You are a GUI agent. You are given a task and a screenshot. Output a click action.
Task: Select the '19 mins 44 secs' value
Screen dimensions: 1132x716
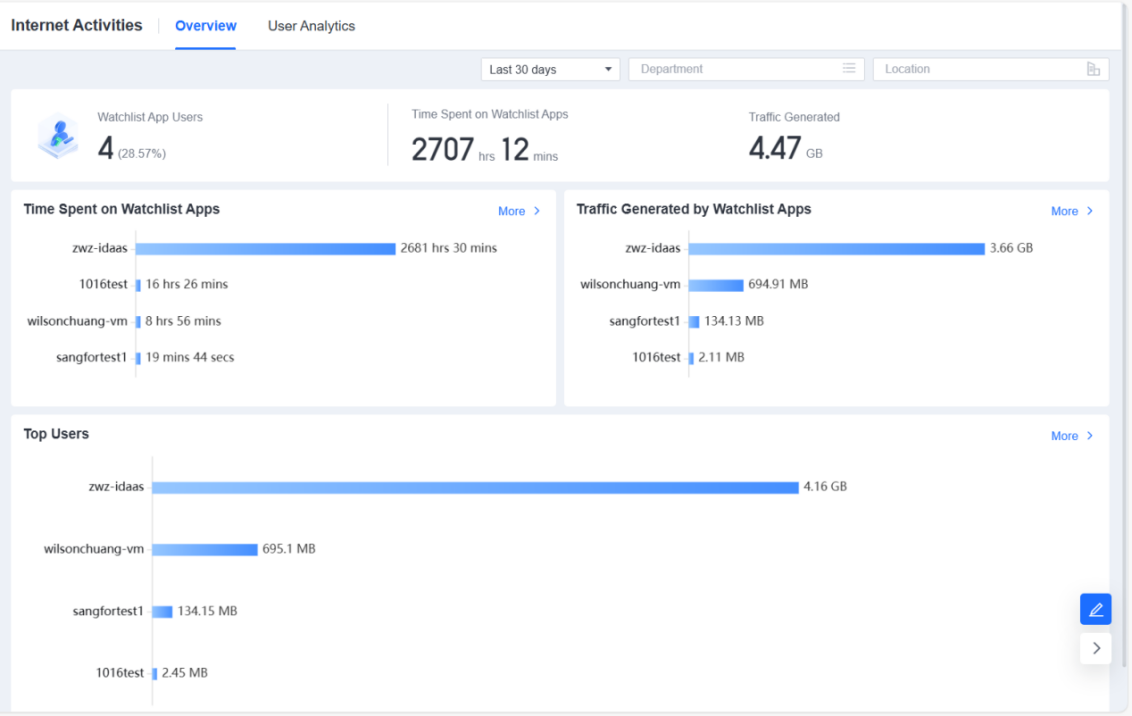190,357
